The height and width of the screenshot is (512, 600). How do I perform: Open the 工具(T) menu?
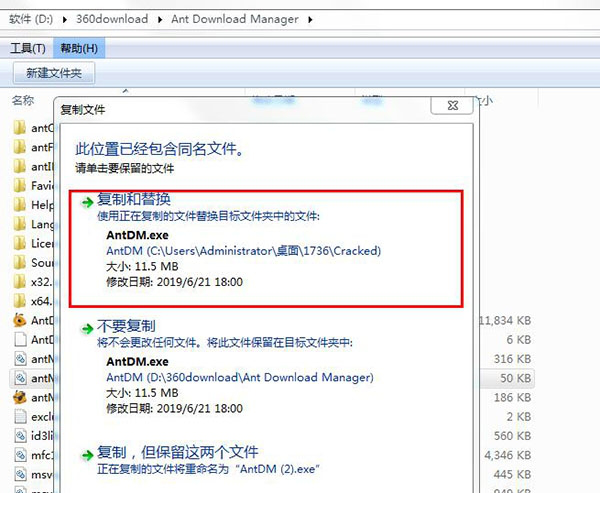click(28, 48)
